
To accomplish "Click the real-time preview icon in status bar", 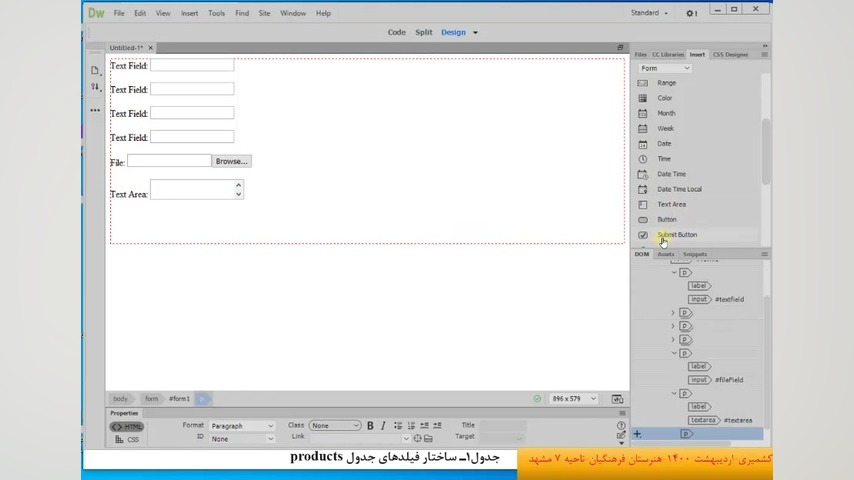I will pos(617,399).
